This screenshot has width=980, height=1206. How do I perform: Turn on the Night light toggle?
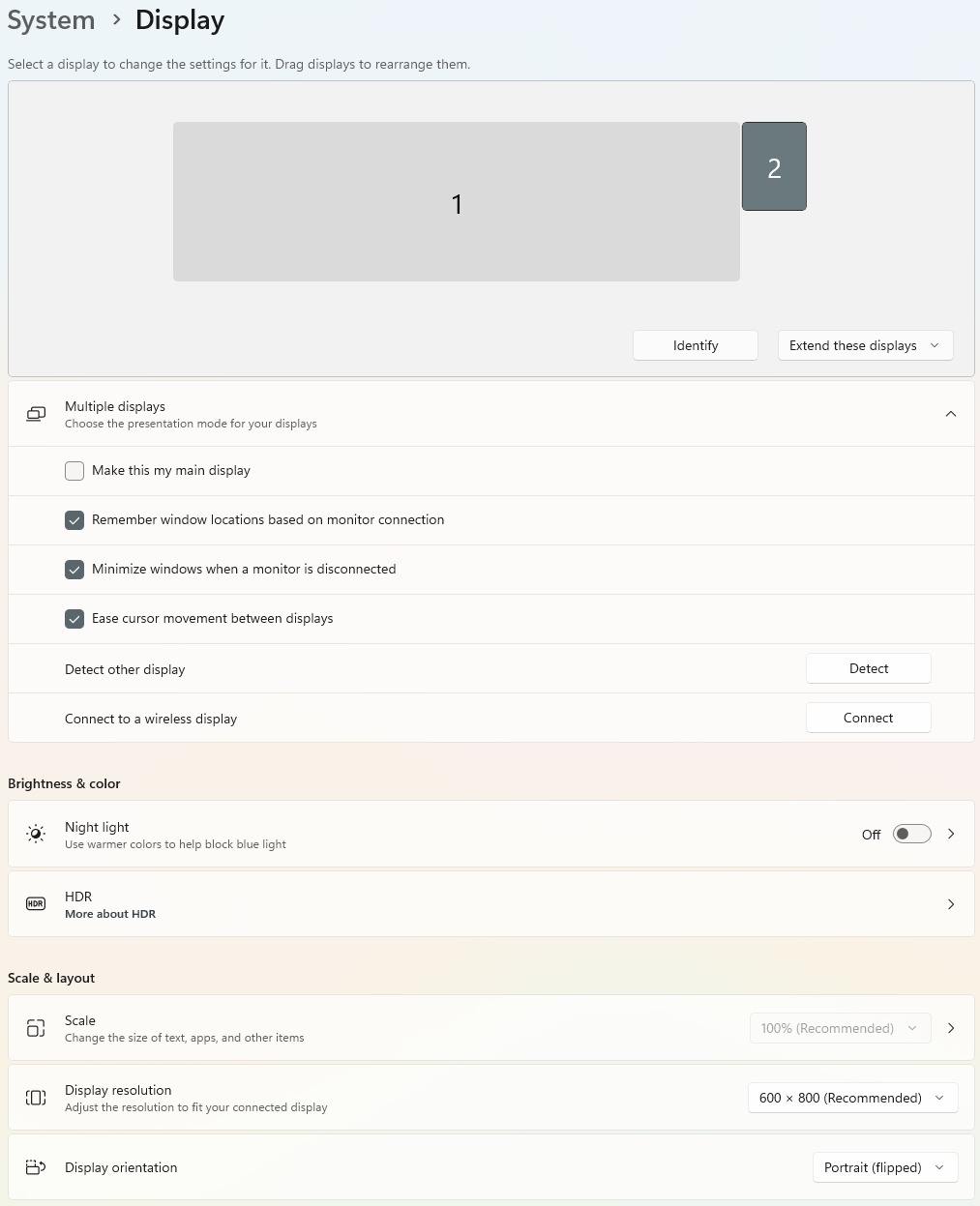(911, 834)
